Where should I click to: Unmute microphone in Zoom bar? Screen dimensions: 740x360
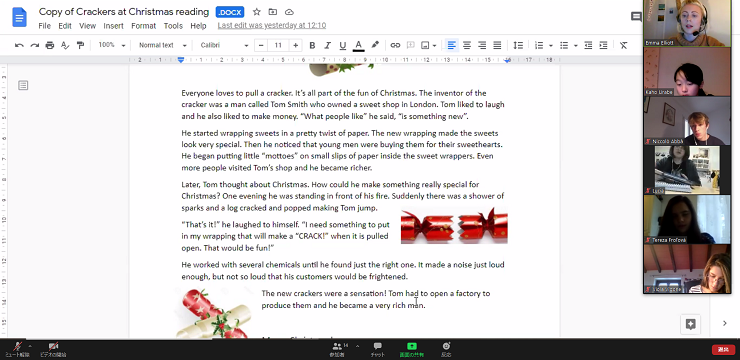coord(17,349)
